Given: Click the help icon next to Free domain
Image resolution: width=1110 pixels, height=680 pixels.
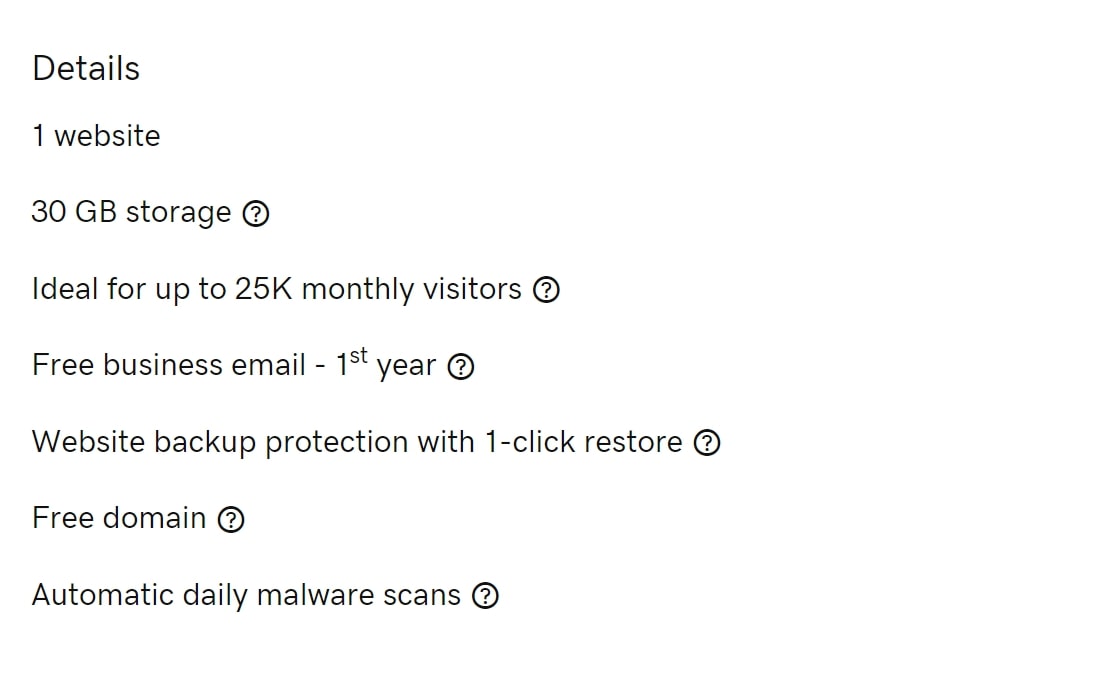Looking at the screenshot, I should [231, 519].
